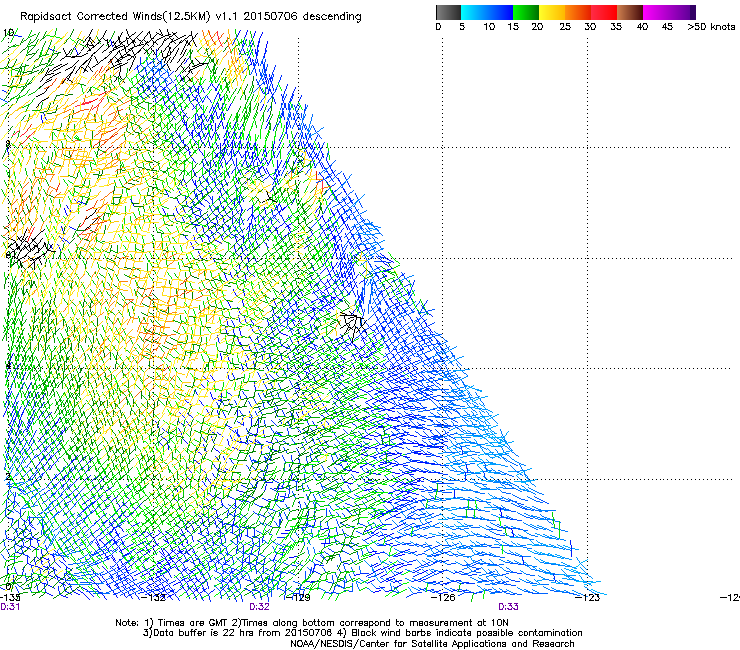Pick the orange 25–30 knots color segment
Image resolution: width=740 pixels, height=650 pixels.
[x=578, y=12]
